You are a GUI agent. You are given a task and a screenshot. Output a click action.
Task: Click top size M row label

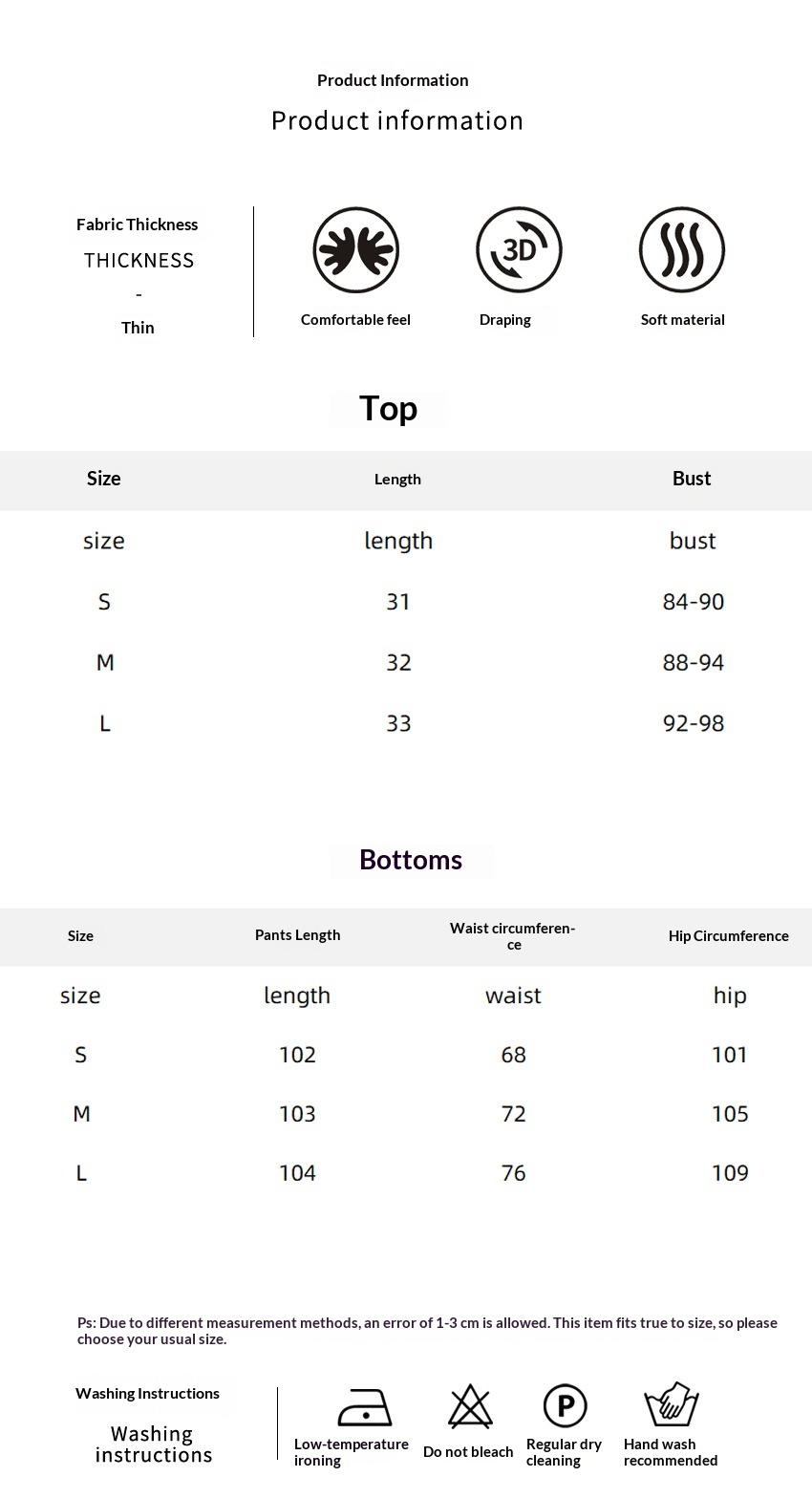[x=105, y=662]
